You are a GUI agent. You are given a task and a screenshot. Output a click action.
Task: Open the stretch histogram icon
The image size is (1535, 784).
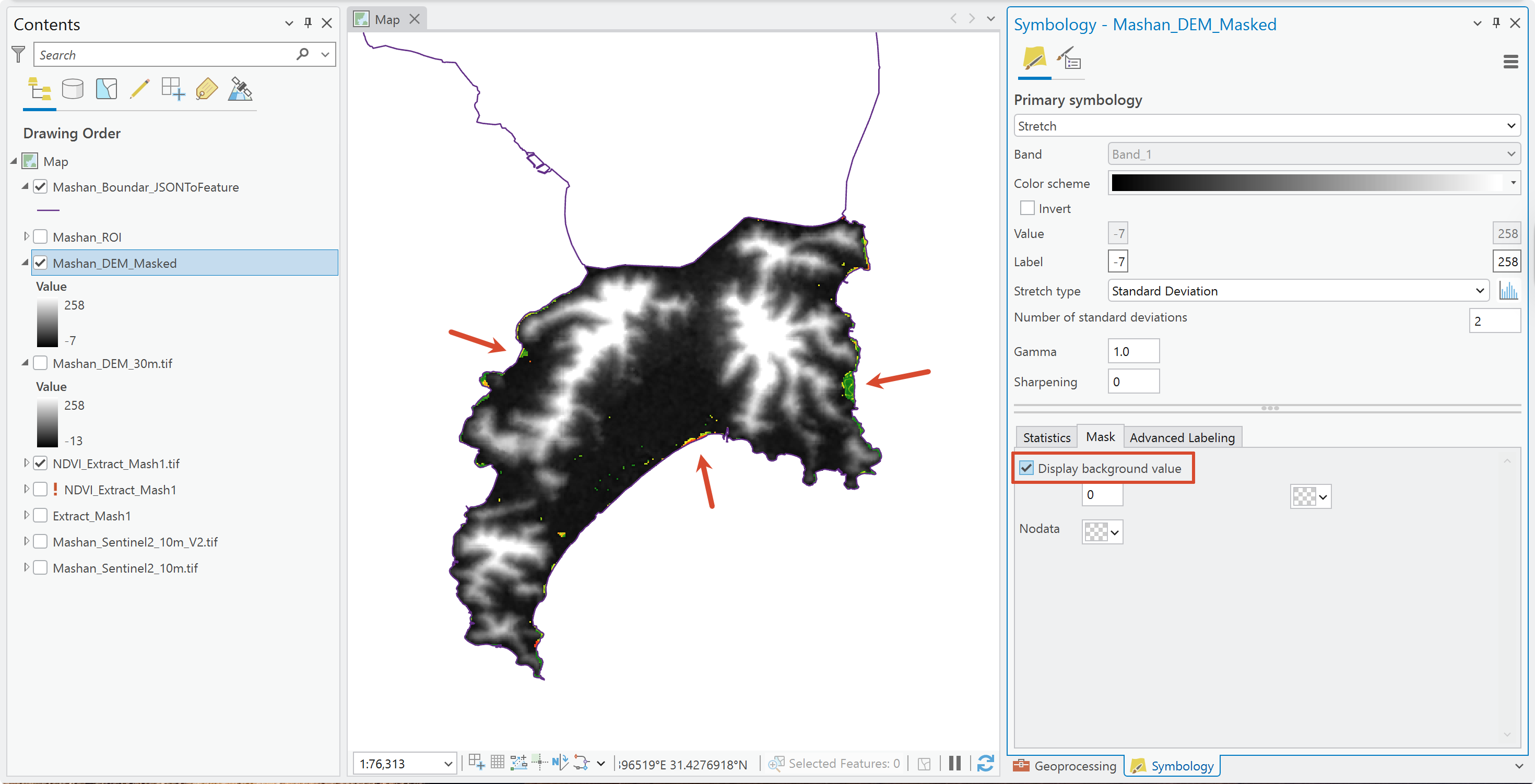(1508, 291)
